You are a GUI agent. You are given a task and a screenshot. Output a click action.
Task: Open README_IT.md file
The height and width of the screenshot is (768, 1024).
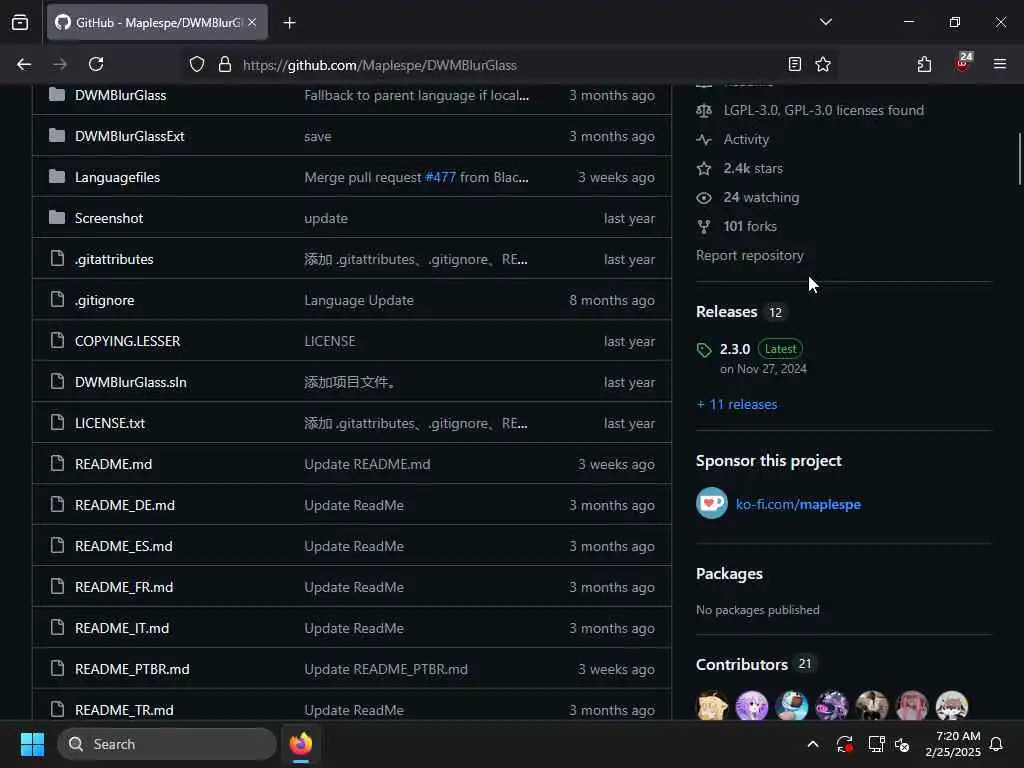(x=122, y=628)
